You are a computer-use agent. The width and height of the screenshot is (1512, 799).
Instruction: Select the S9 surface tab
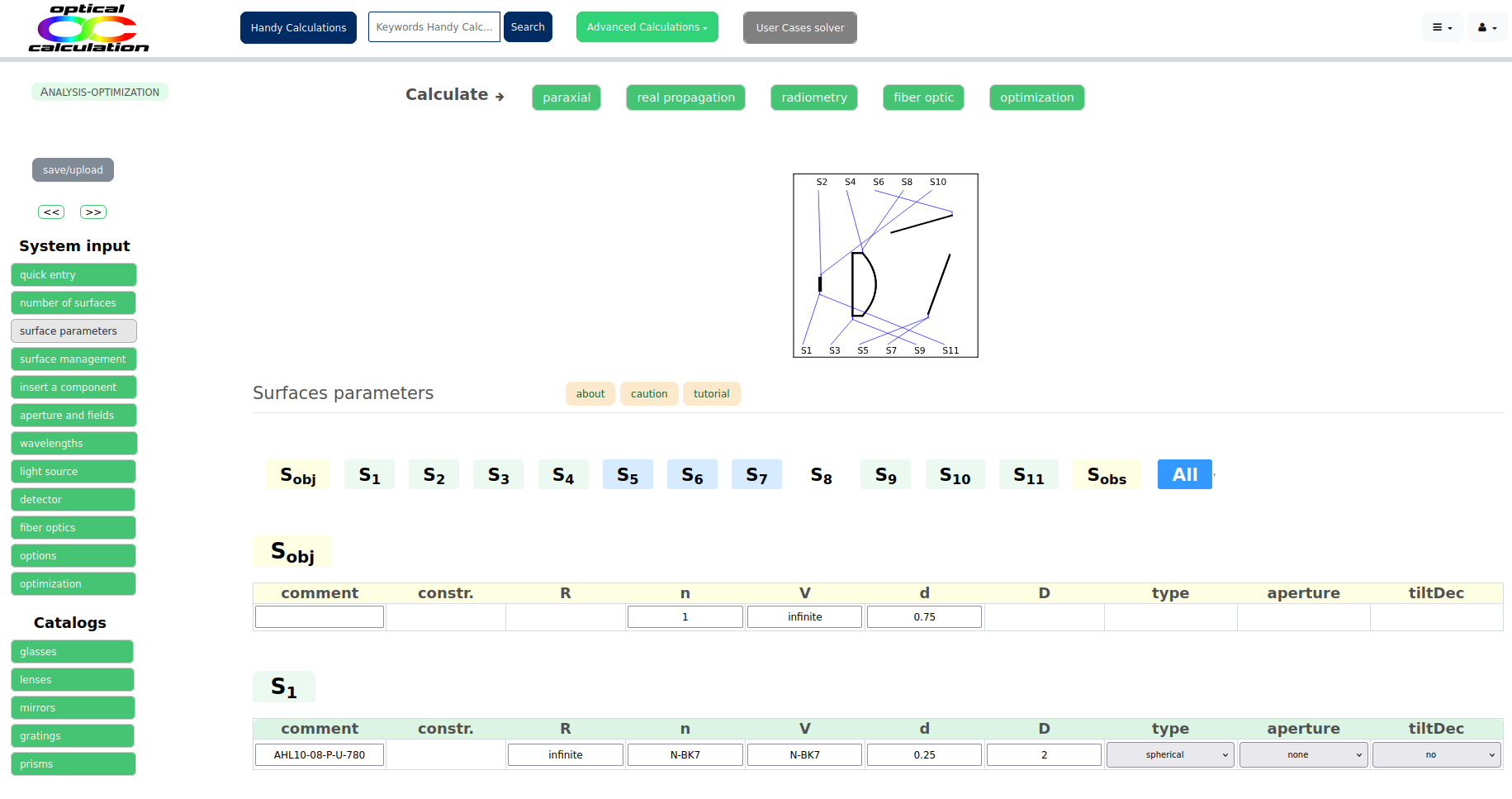(x=885, y=475)
